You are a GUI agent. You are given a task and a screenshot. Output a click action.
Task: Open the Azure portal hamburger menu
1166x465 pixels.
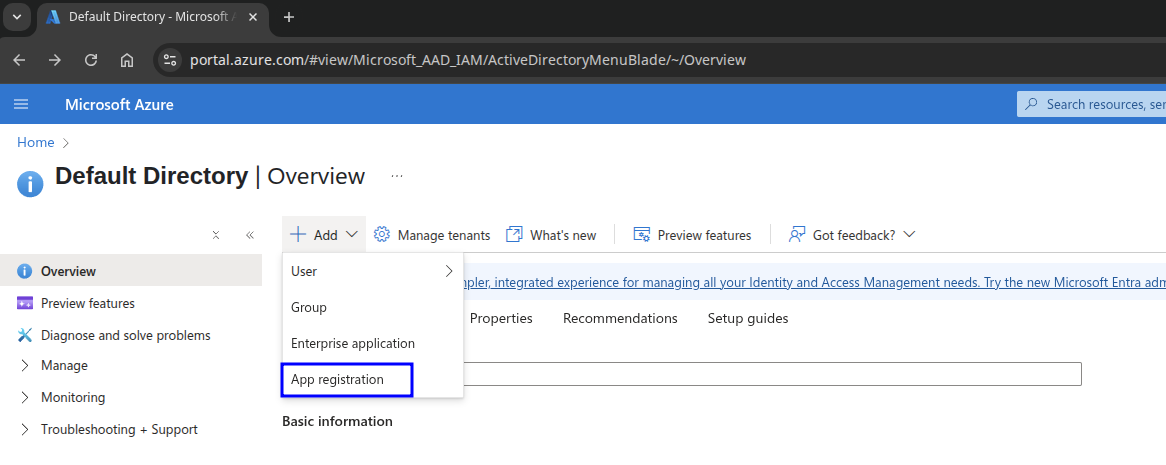[x=21, y=104]
